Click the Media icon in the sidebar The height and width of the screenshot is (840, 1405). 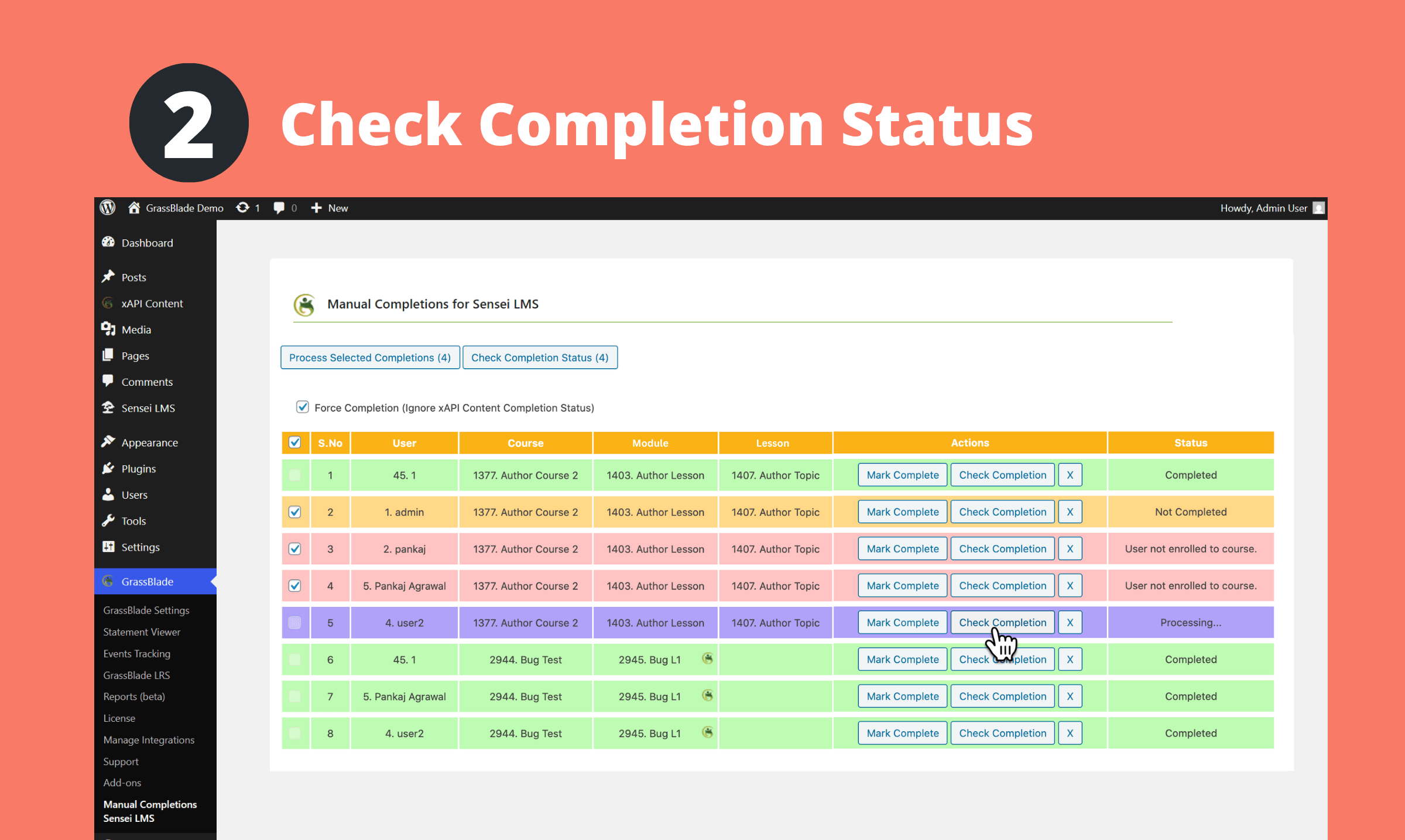click(108, 329)
